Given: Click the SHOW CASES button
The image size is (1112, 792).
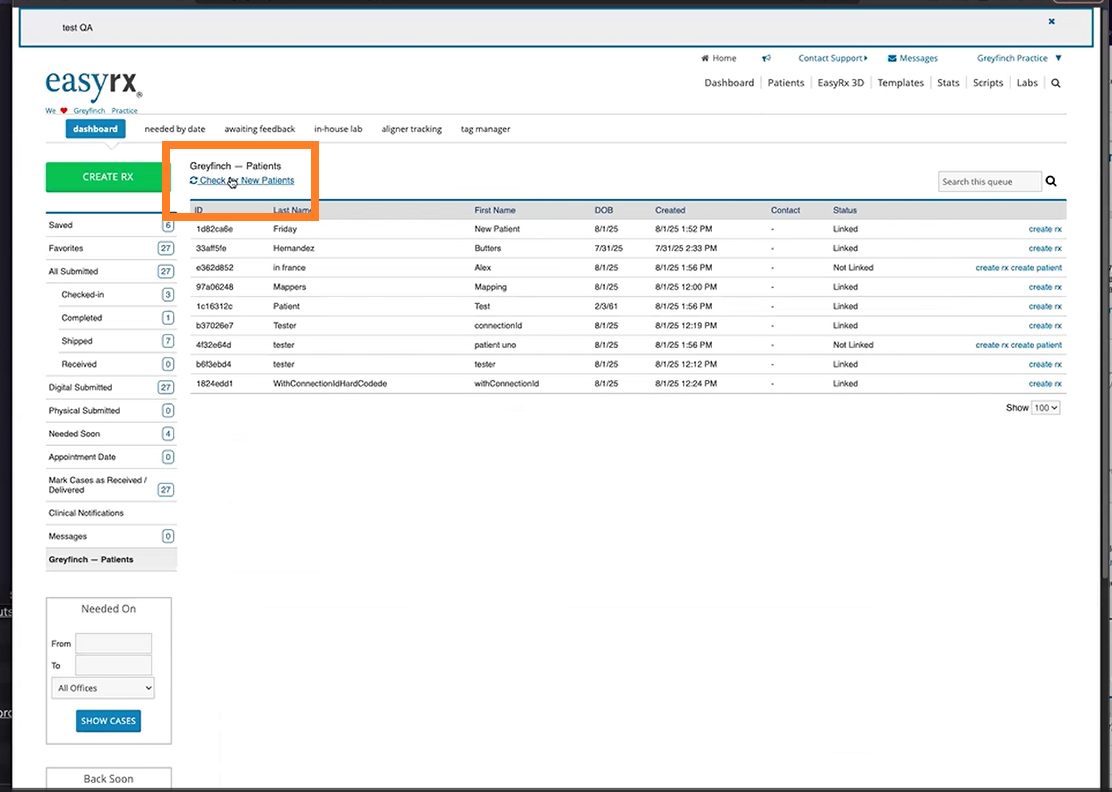Looking at the screenshot, I should click(x=109, y=721).
